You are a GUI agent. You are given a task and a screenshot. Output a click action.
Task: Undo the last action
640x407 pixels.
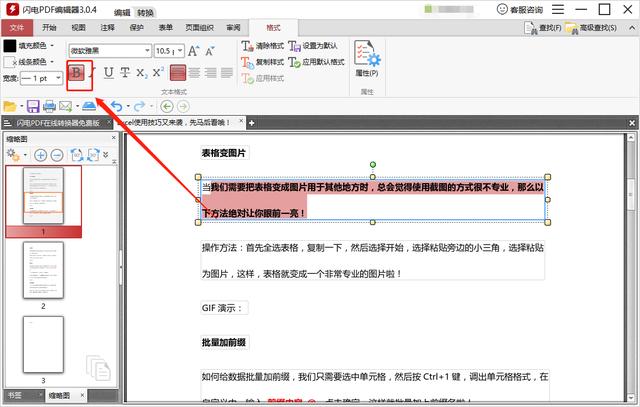click(x=117, y=107)
